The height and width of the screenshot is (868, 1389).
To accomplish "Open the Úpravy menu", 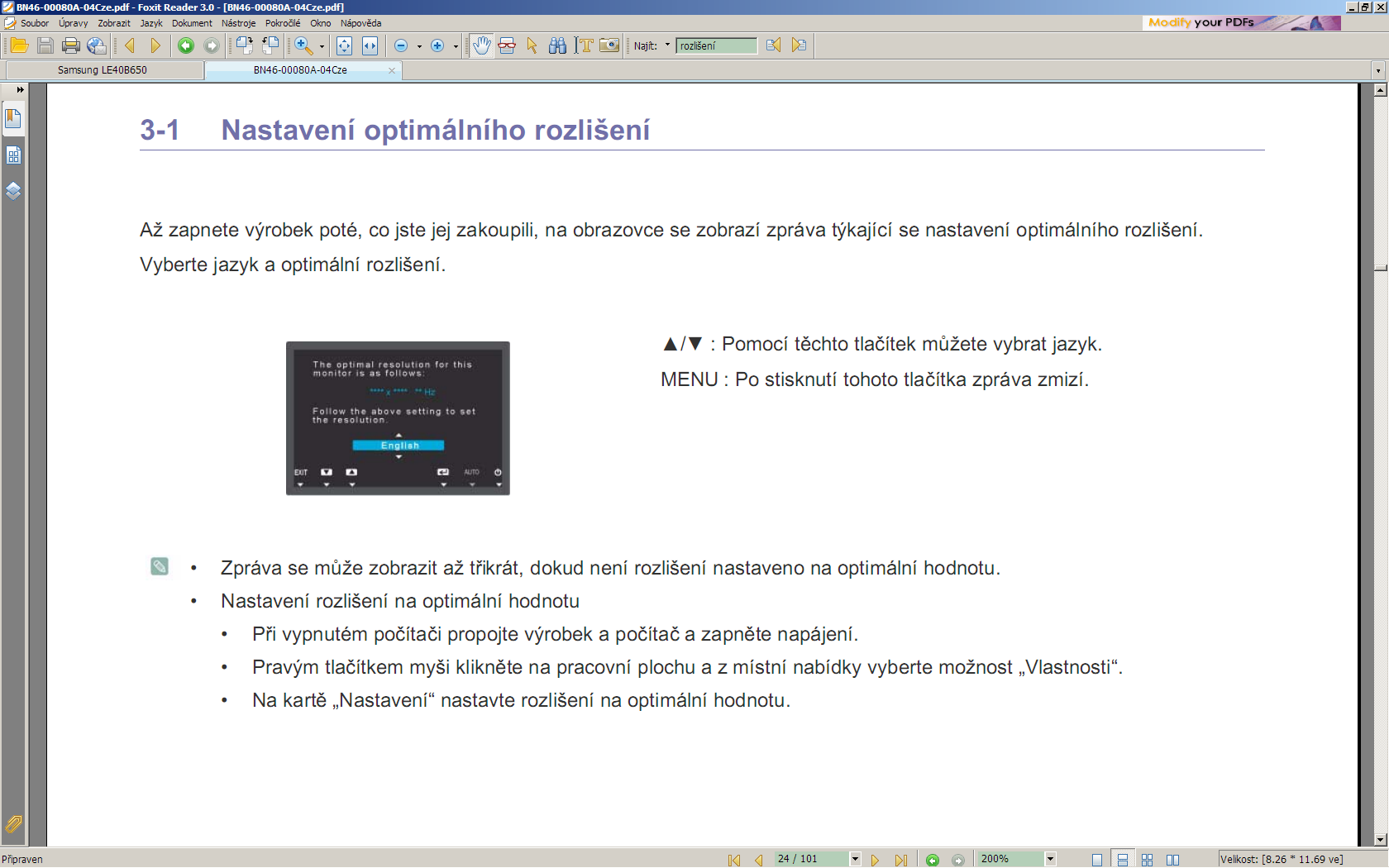I will pyautogui.click(x=74, y=23).
